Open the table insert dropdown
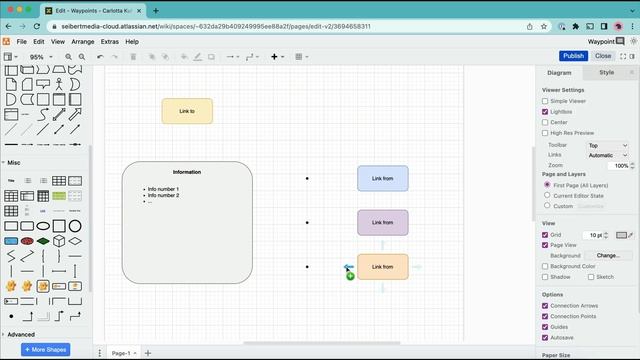 click(x=302, y=57)
